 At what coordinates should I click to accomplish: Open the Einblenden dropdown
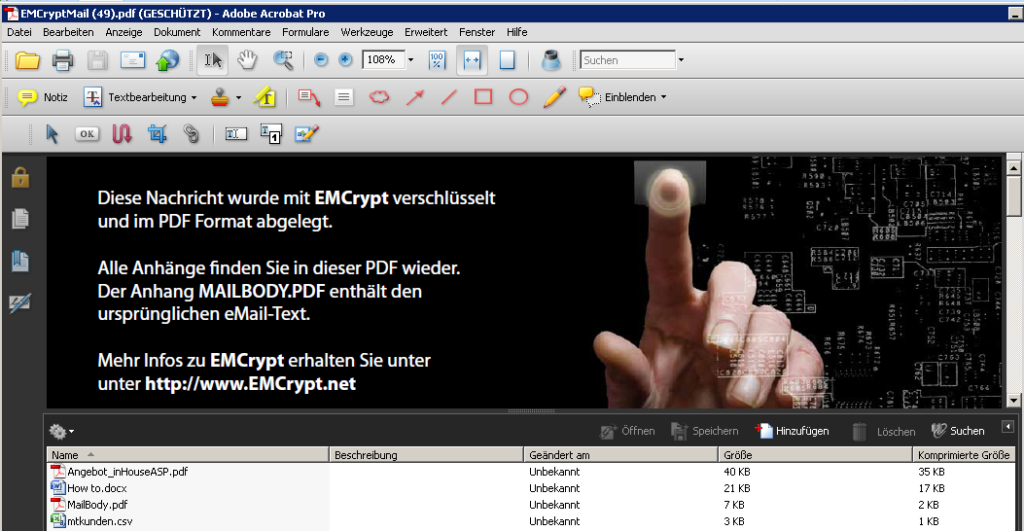click(x=623, y=97)
